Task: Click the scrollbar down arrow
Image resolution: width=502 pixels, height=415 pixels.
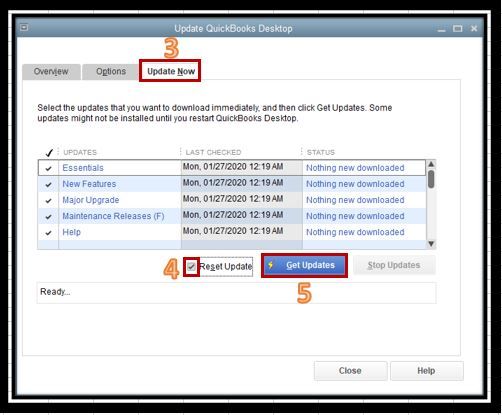Action: pos(431,244)
